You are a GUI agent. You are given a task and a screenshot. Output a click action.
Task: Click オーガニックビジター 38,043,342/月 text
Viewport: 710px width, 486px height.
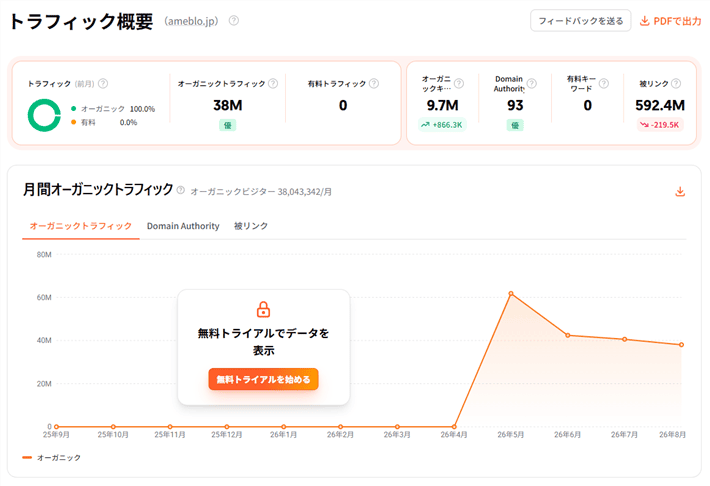pyautogui.click(x=261, y=192)
